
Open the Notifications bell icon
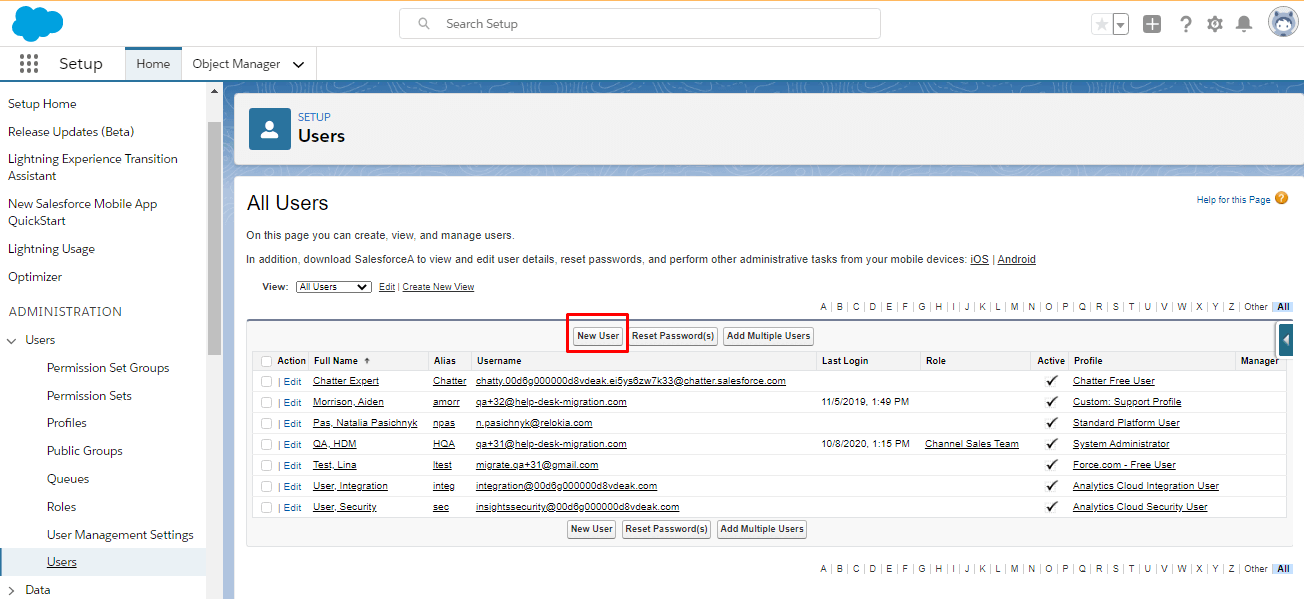tap(1244, 24)
